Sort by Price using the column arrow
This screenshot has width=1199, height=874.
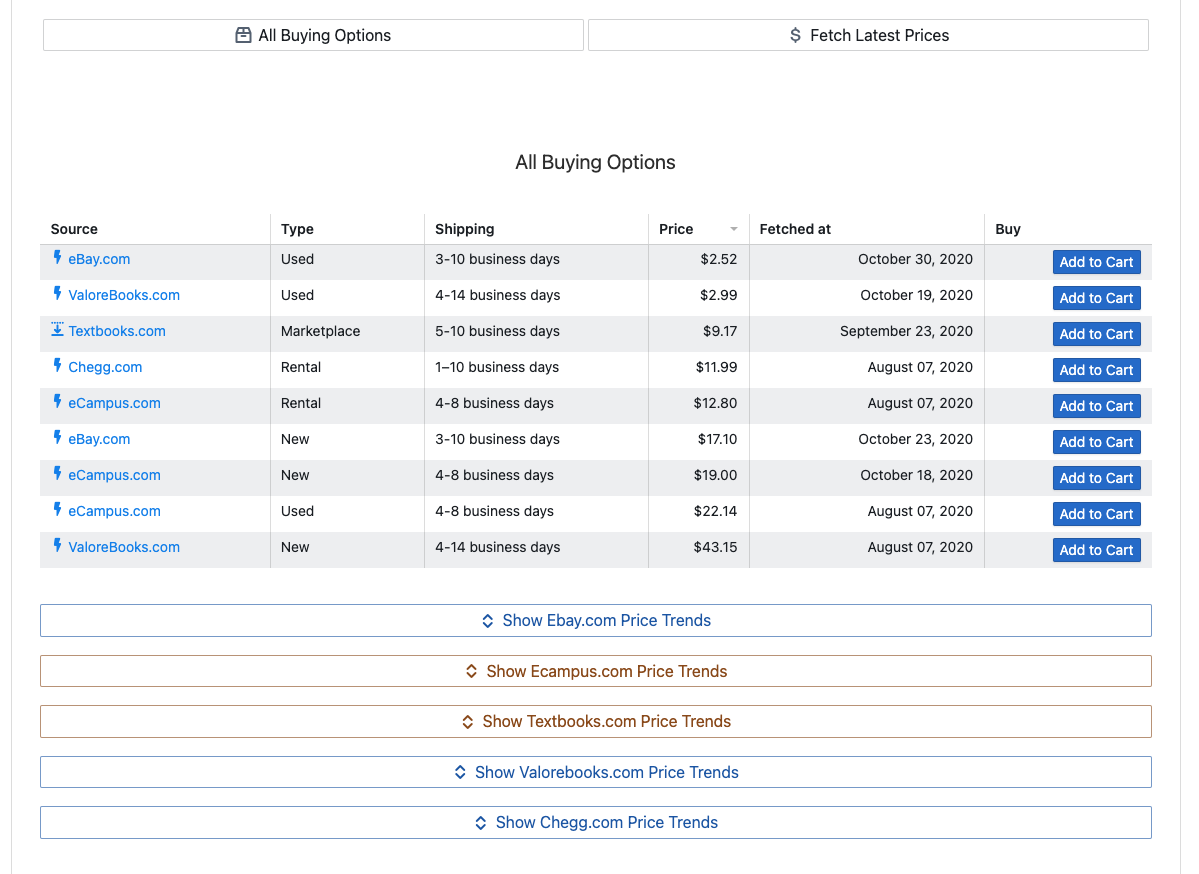[x=734, y=229]
